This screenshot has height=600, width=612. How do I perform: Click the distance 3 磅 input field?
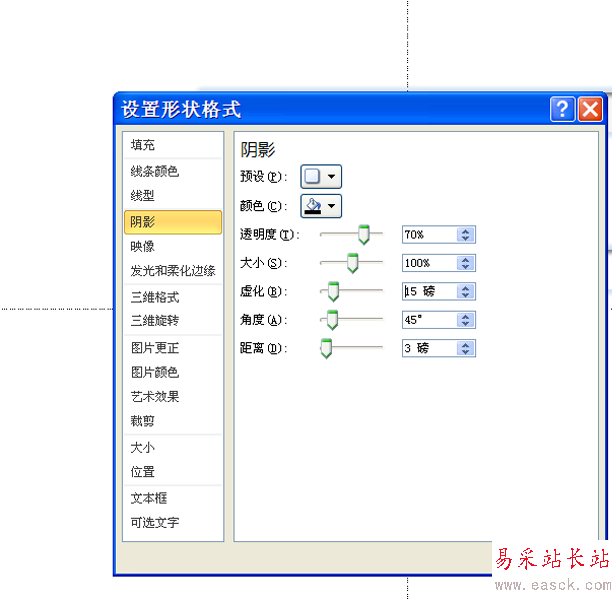pos(429,348)
